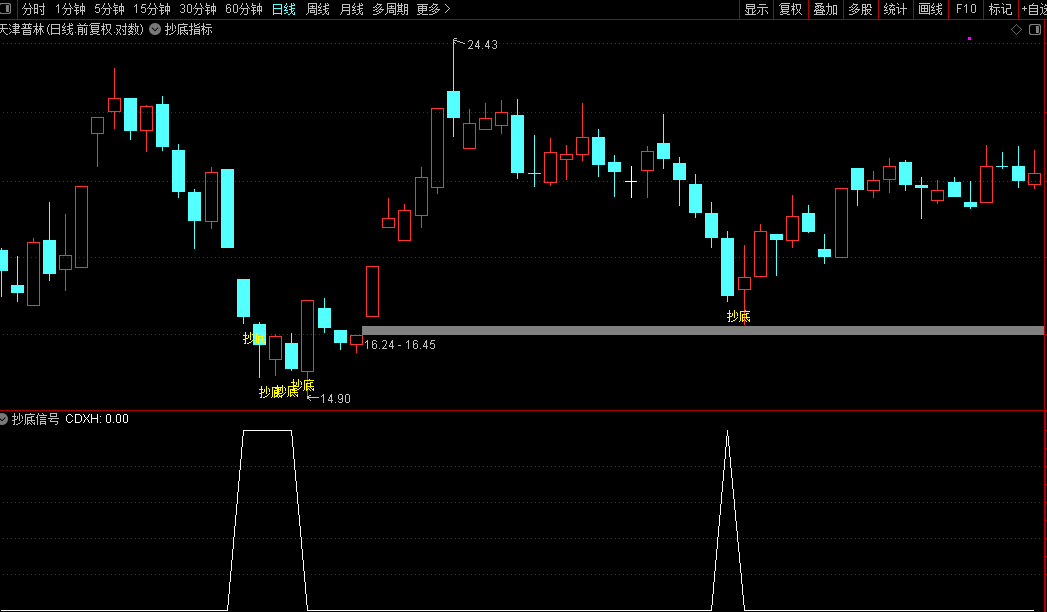Click the 抄底指标 indicator name
Image resolution: width=1047 pixels, height=612 pixels.
(189, 29)
